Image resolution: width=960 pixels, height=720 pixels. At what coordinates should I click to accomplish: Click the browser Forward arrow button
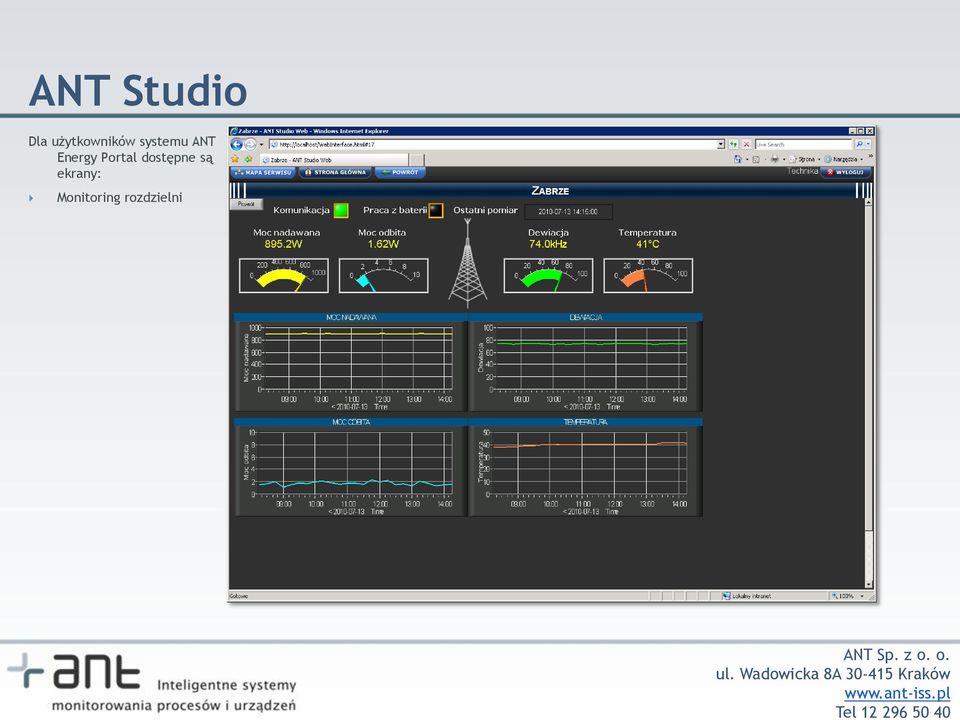[x=250, y=144]
